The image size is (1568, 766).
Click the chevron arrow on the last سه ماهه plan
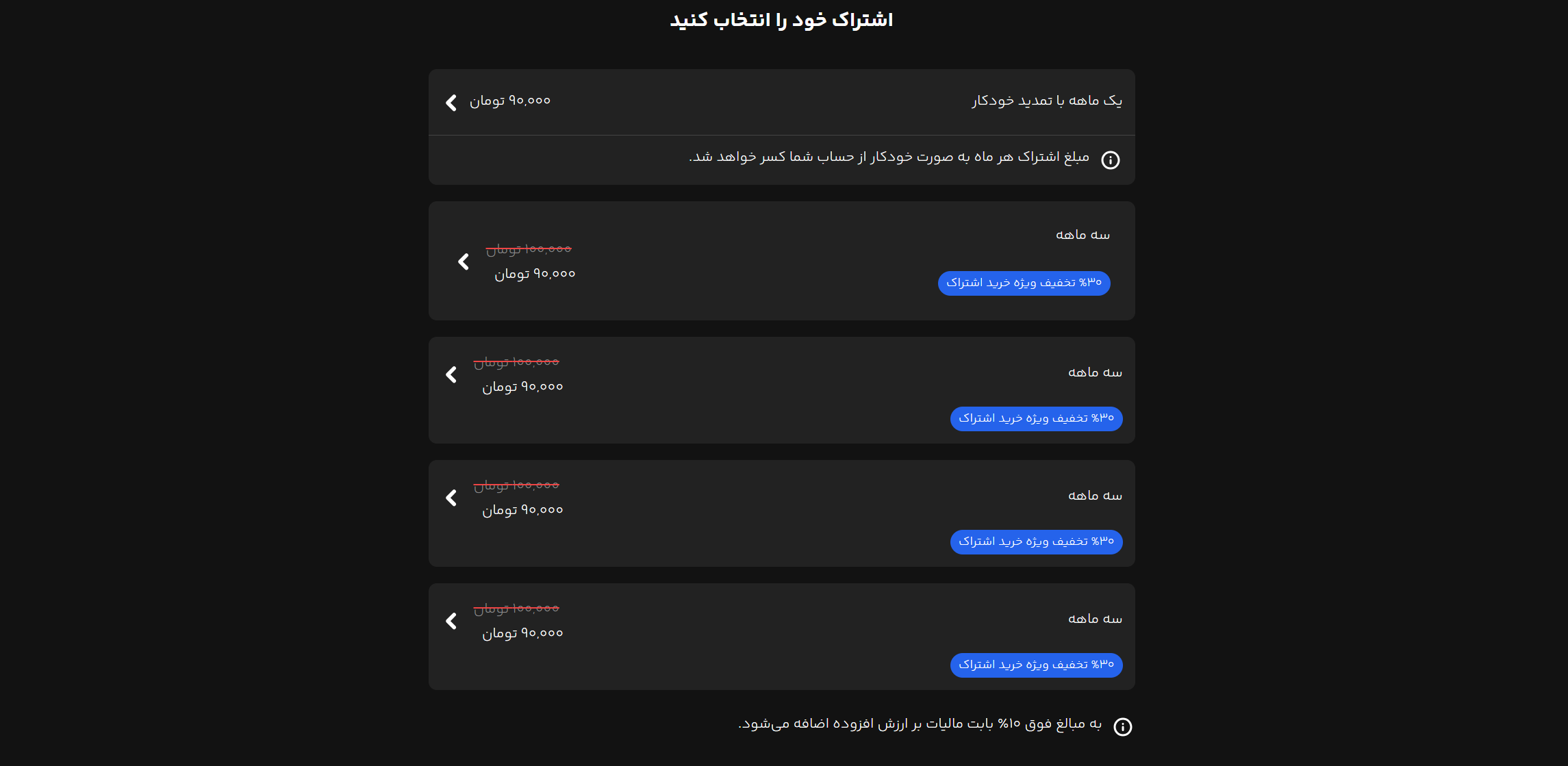pyautogui.click(x=451, y=621)
